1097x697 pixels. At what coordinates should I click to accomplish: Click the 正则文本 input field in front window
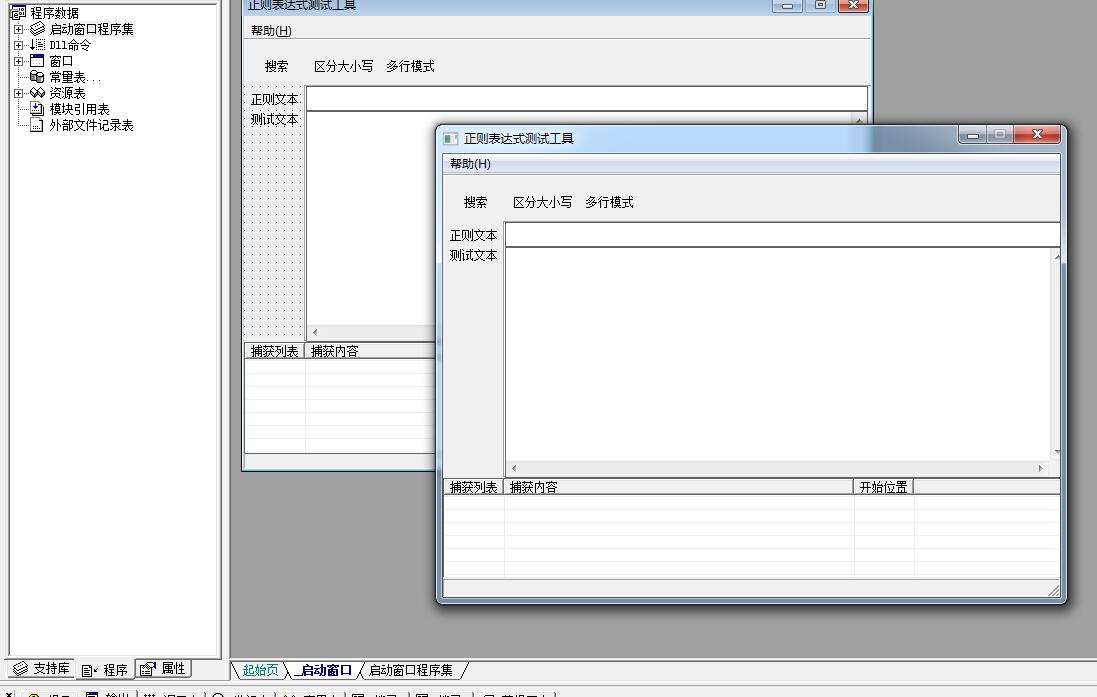[x=780, y=235]
